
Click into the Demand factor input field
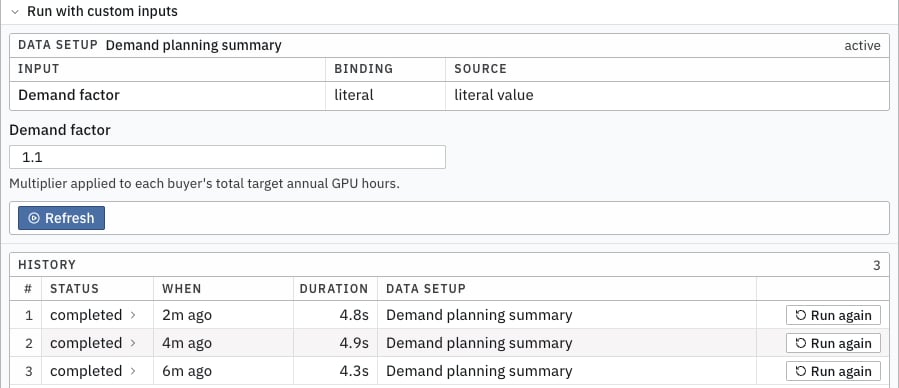tap(228, 157)
